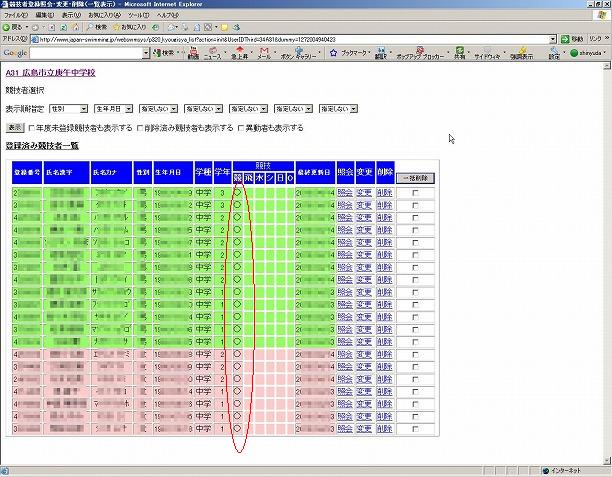Open the 性別 sort dropdown
Screen dimensions: 612x477
click(x=68, y=109)
